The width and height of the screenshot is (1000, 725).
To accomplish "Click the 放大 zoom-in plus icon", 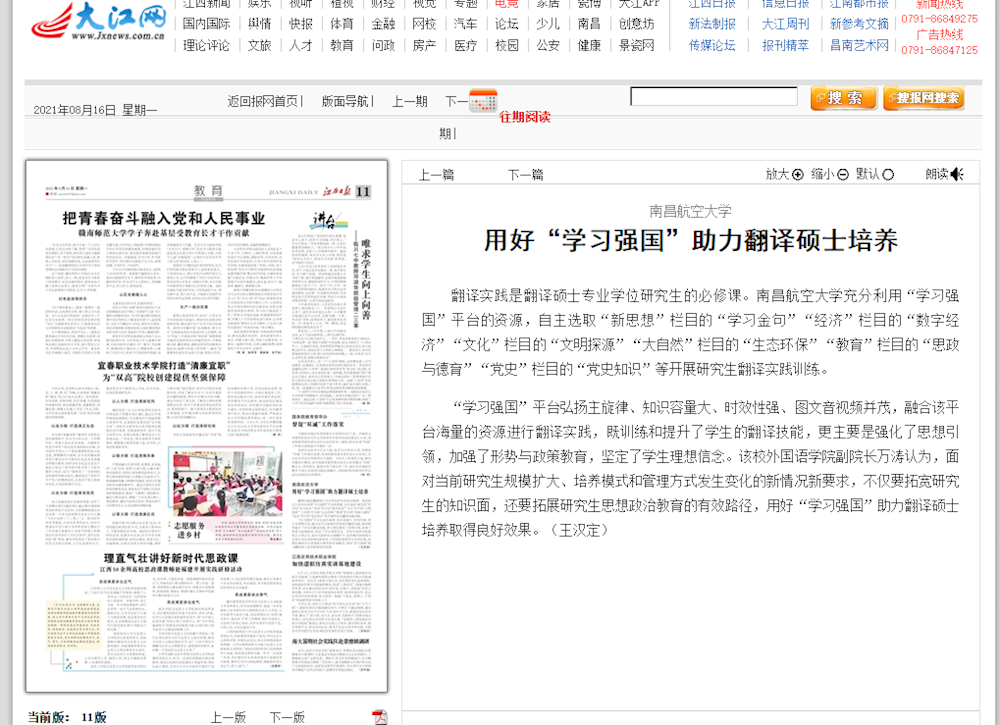I will click(x=797, y=174).
